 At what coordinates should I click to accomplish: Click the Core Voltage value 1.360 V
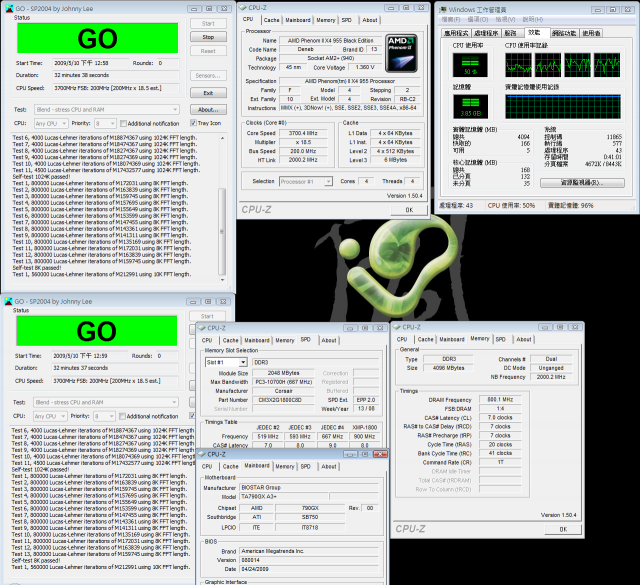pos(365,67)
